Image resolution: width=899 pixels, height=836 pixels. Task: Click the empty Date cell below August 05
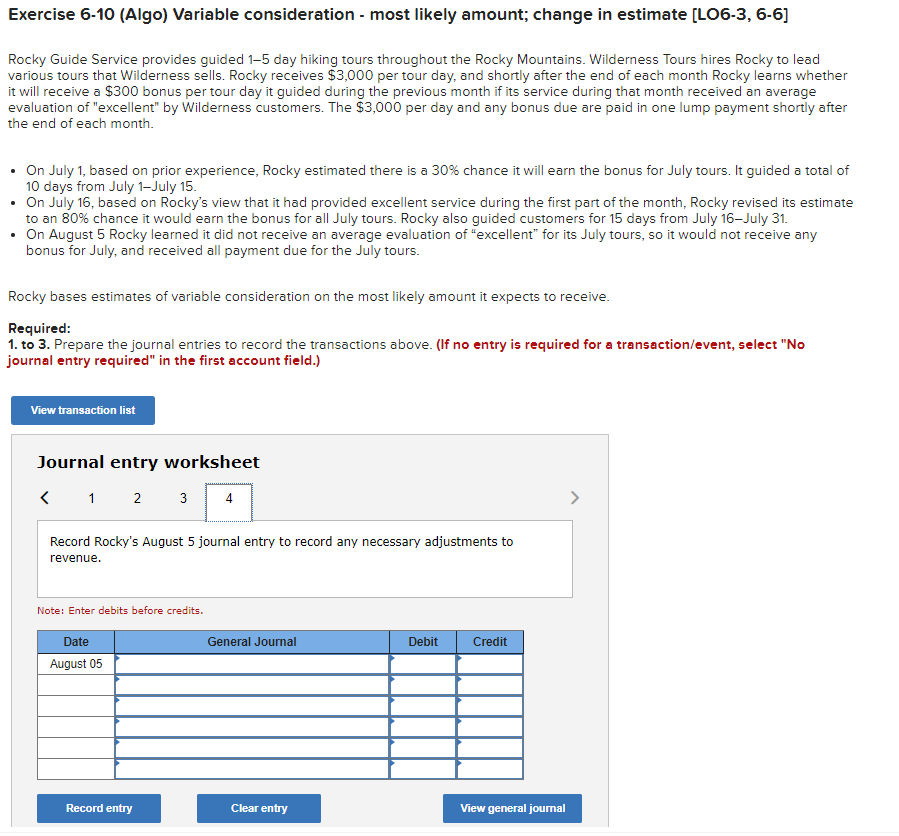[75, 685]
